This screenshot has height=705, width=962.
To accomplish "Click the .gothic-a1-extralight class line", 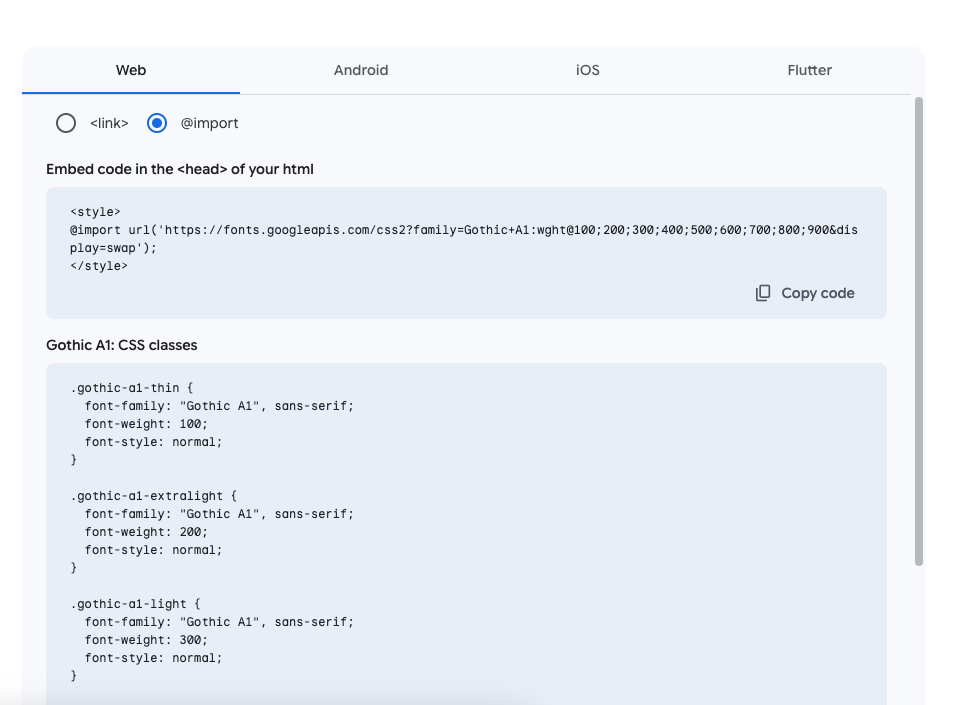I will point(153,496).
